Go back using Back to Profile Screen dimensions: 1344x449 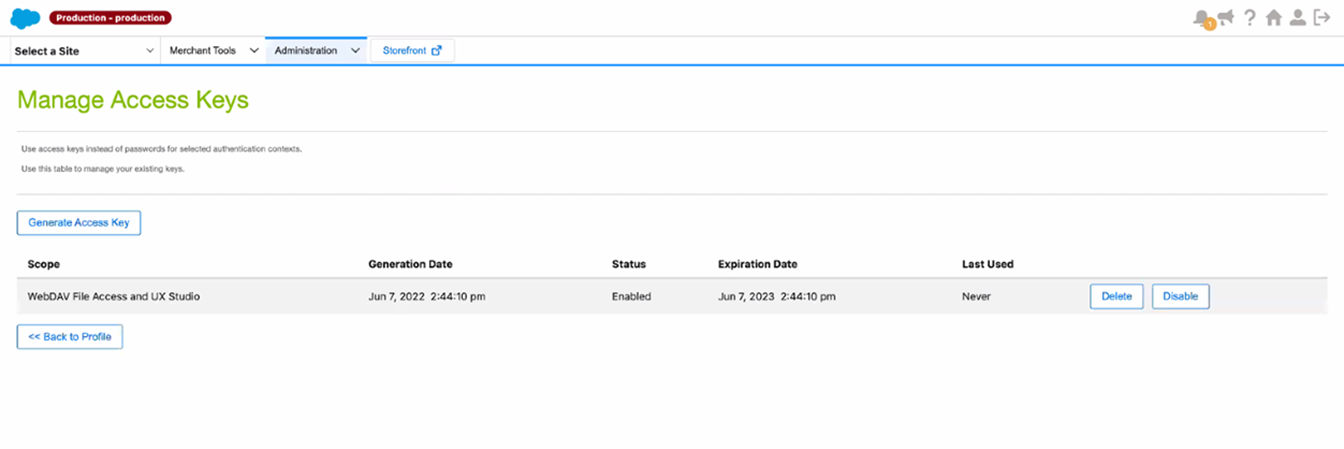pyautogui.click(x=70, y=337)
